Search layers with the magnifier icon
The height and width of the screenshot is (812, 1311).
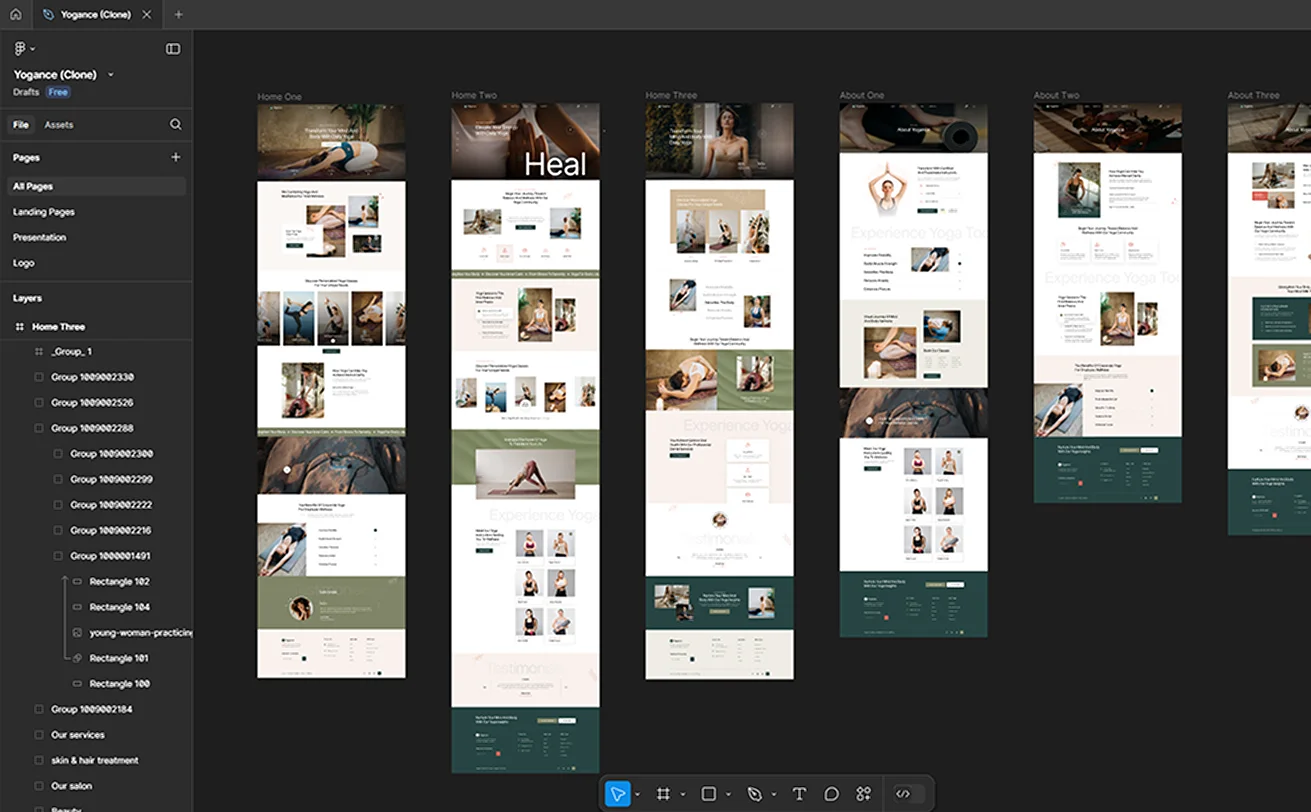pyautogui.click(x=176, y=125)
